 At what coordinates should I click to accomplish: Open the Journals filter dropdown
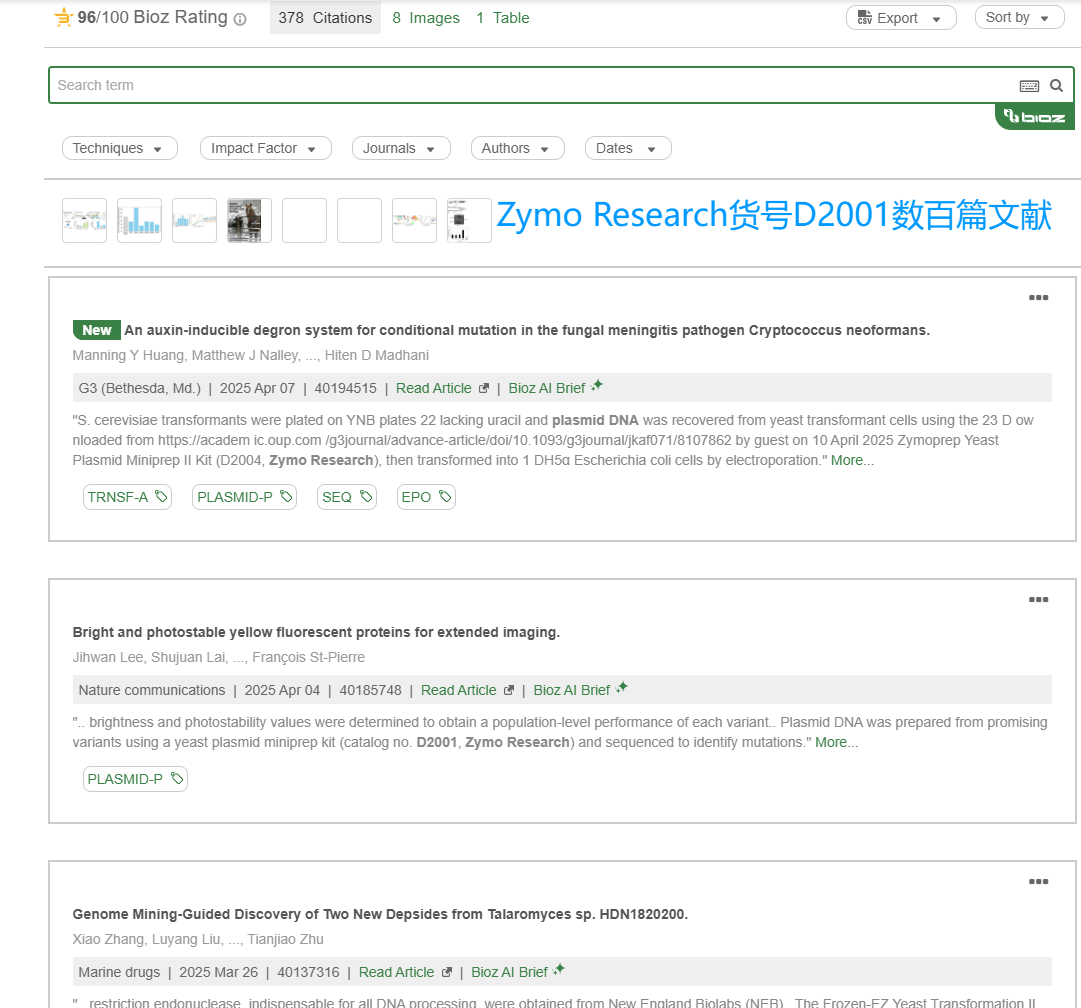[x=401, y=148]
